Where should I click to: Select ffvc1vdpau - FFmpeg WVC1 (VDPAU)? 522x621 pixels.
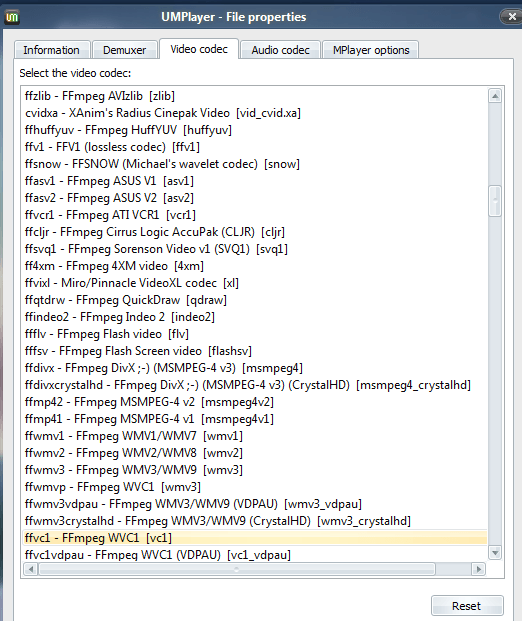158,554
